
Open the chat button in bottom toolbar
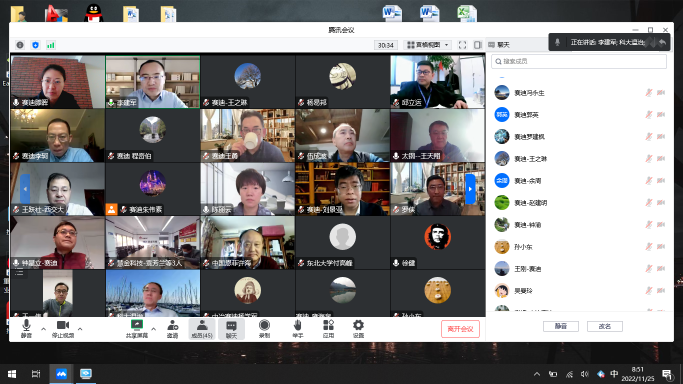tap(231, 329)
